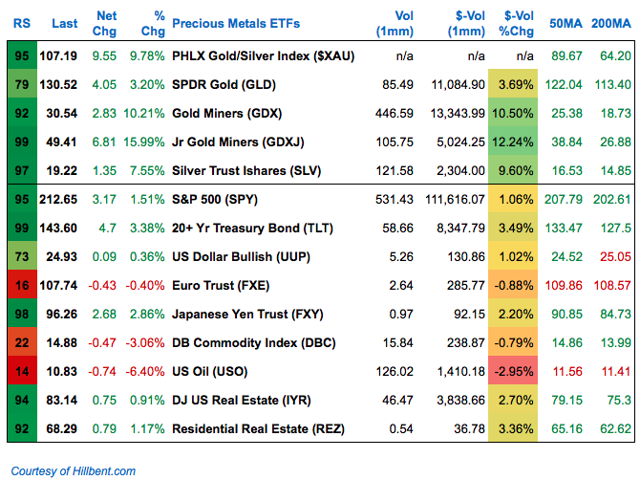Click the dollar volume 3,838.66
Viewport: 640px width, 480px height.
pos(461,400)
